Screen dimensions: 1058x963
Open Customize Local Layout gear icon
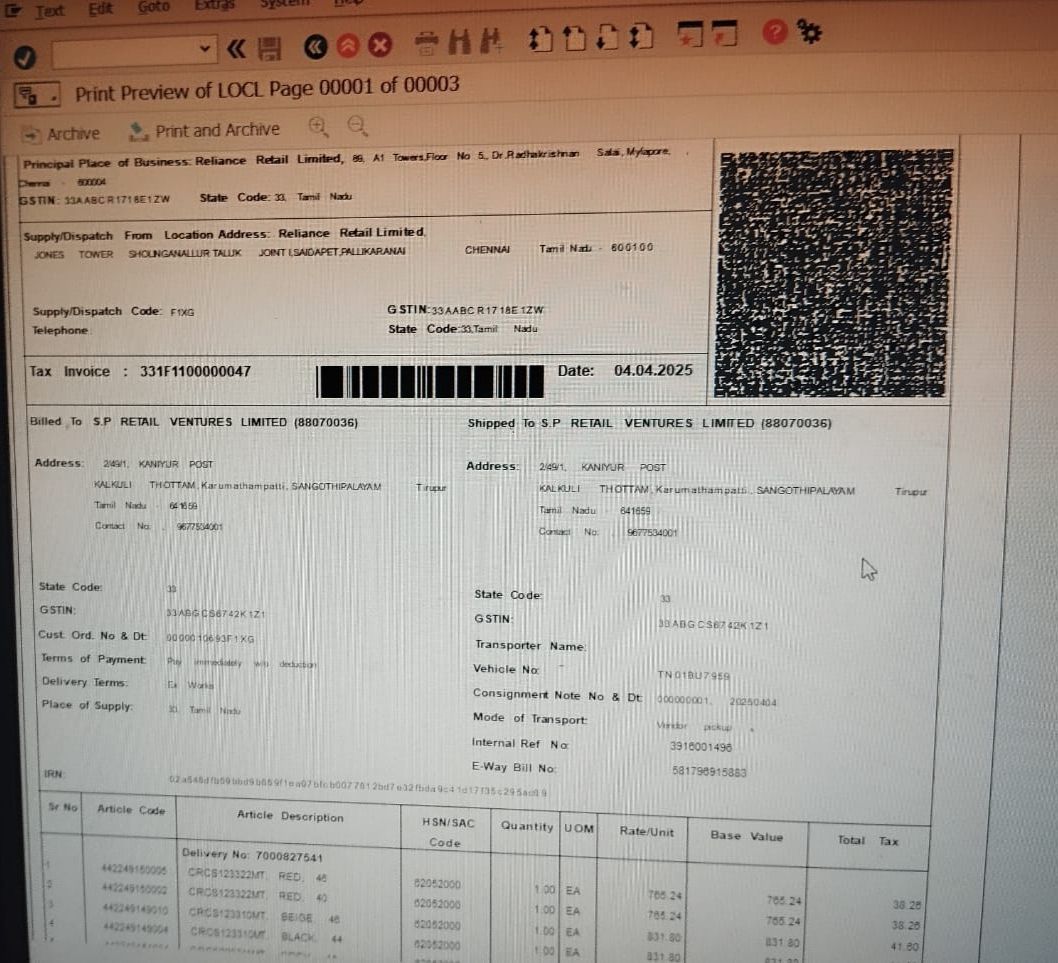(x=808, y=32)
